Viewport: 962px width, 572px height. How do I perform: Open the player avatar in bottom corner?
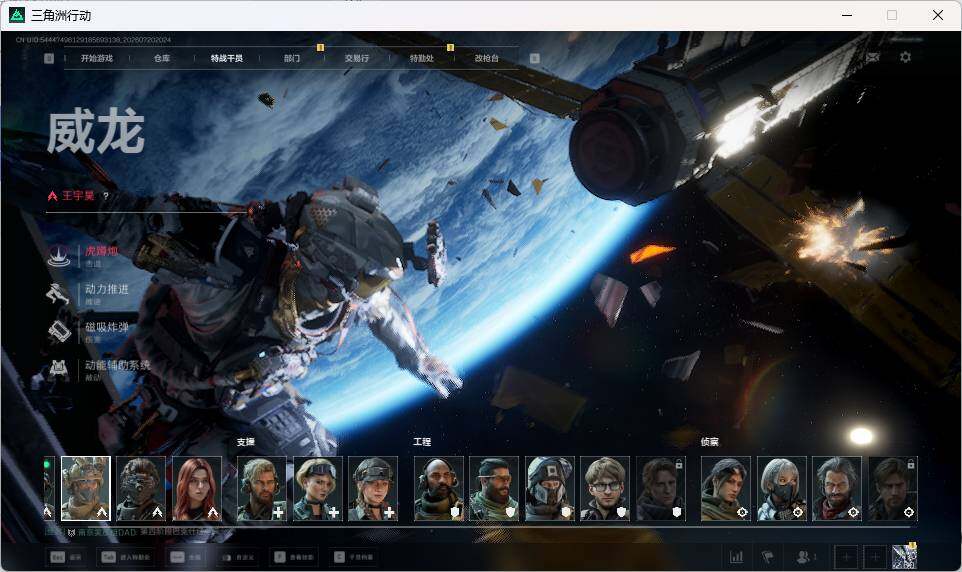tap(904, 557)
